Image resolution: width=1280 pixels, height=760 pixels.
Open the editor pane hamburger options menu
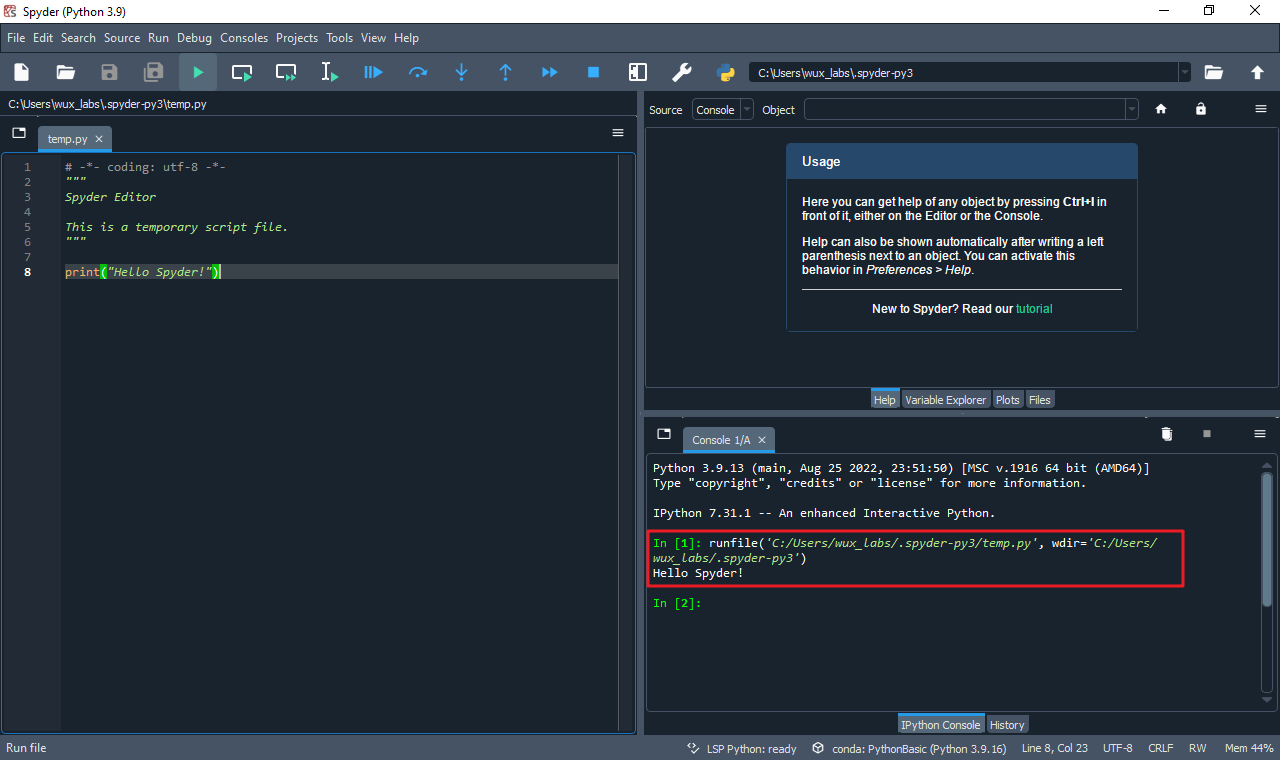(618, 132)
